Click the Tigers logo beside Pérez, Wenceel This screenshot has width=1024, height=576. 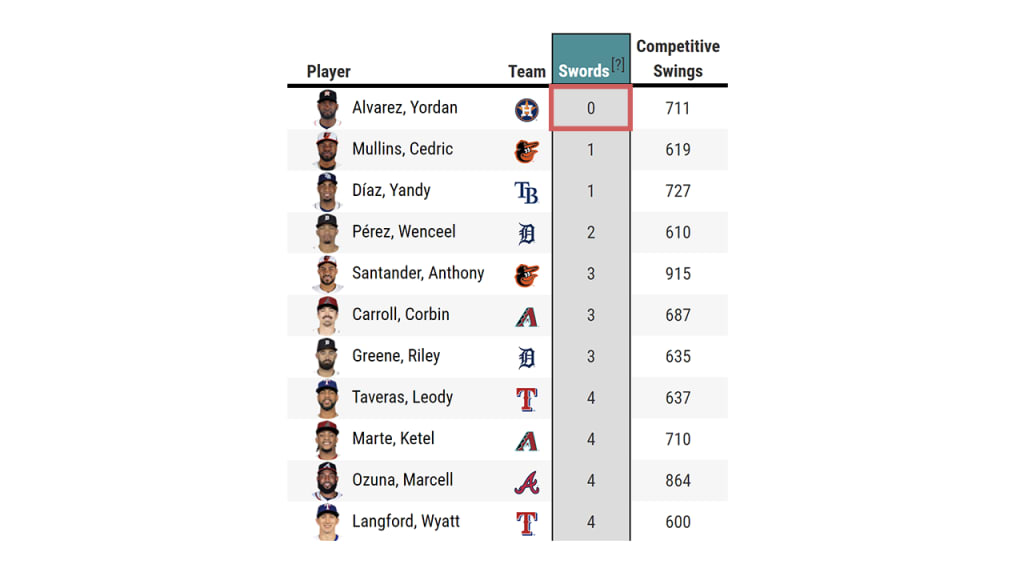(527, 233)
